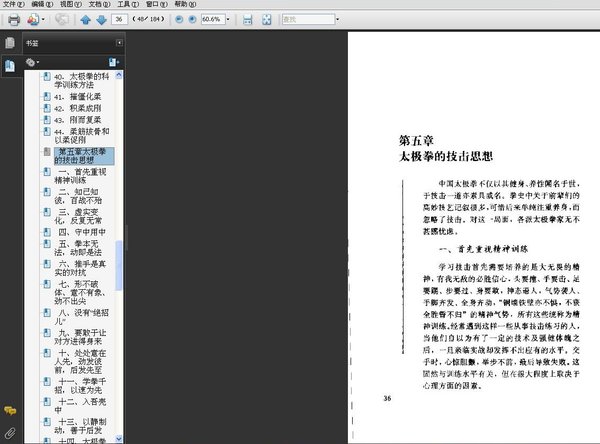Image resolution: width=600 pixels, height=444 pixels.
Task: Open the zoom level dropdown arrow
Action: pyautogui.click(x=228, y=19)
